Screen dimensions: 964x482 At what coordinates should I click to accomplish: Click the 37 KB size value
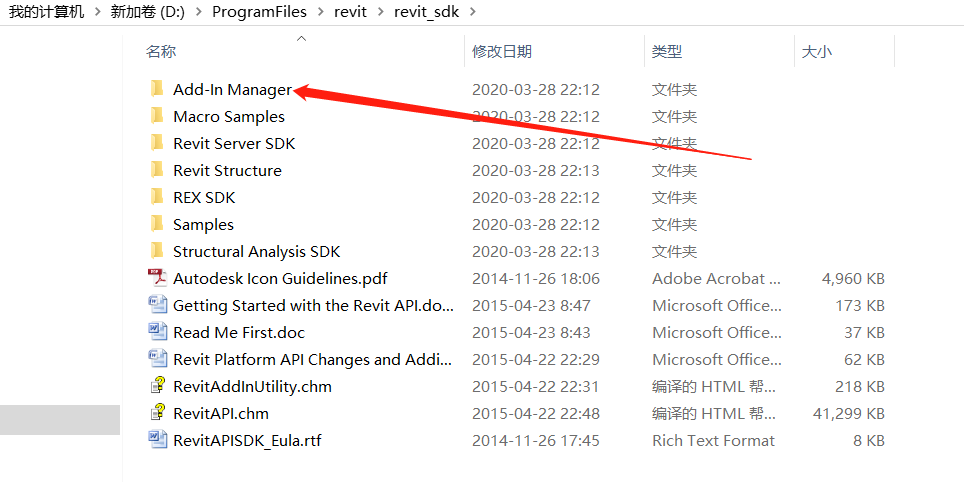864,333
